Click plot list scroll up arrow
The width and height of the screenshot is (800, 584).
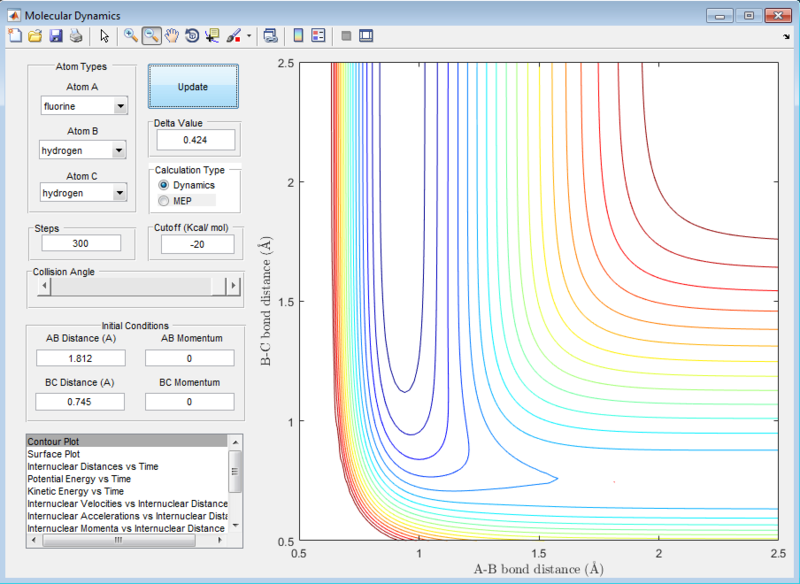235,442
